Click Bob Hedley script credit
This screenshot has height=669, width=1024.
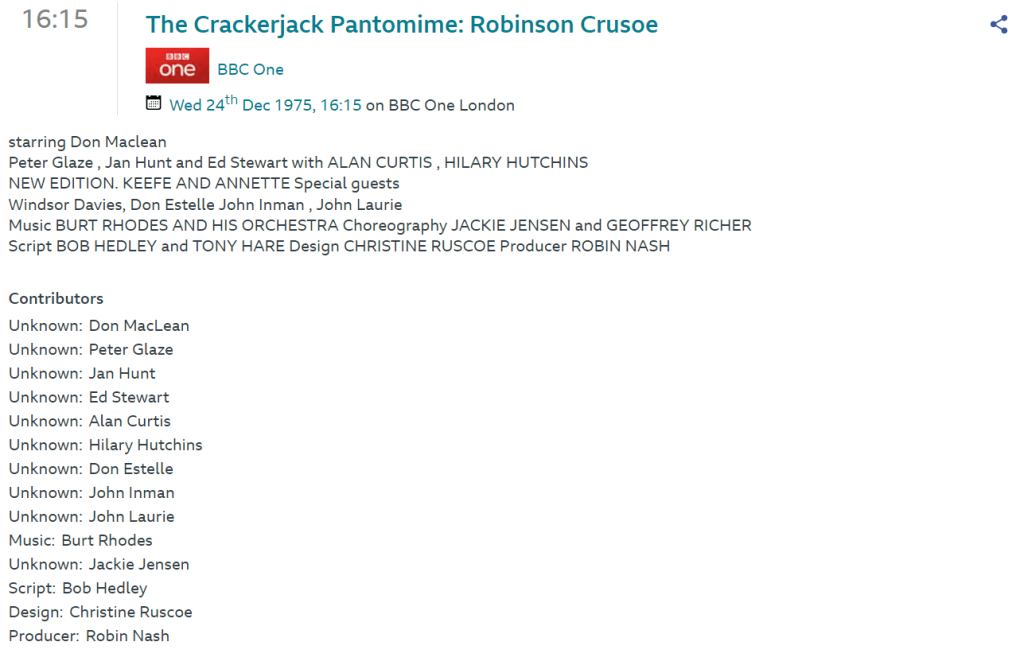pyautogui.click(x=104, y=589)
